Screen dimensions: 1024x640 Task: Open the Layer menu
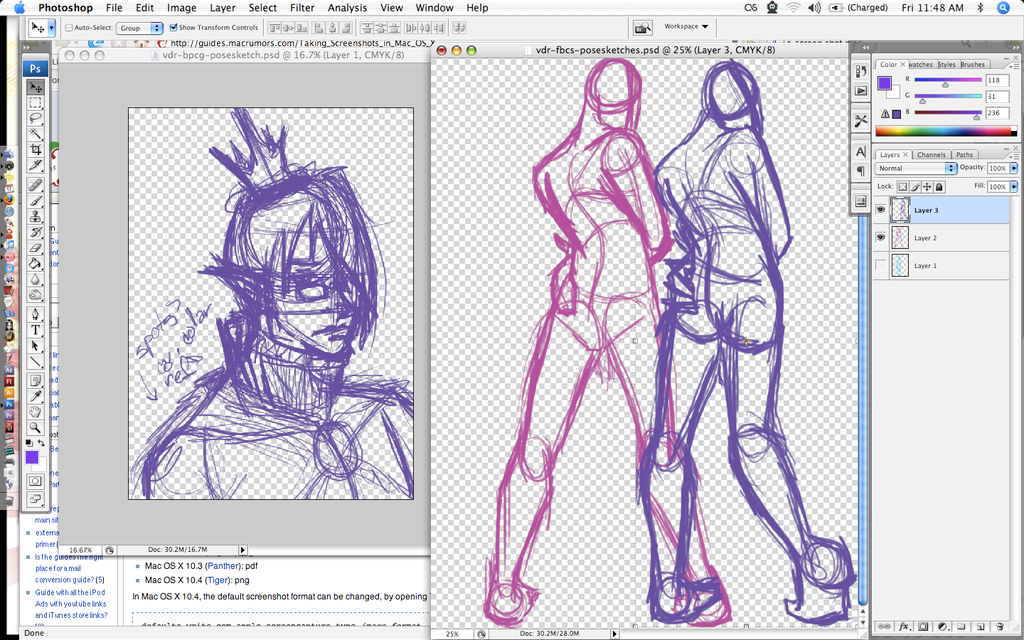click(222, 8)
